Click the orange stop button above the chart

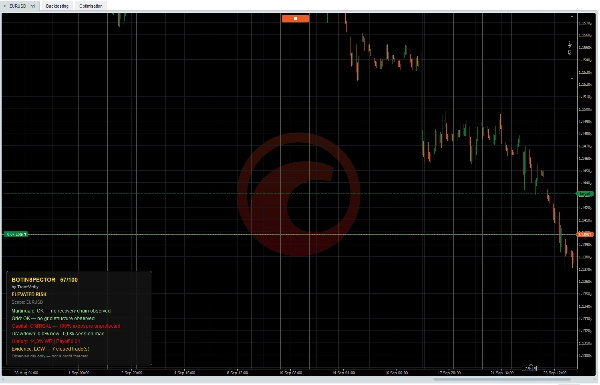point(295,18)
